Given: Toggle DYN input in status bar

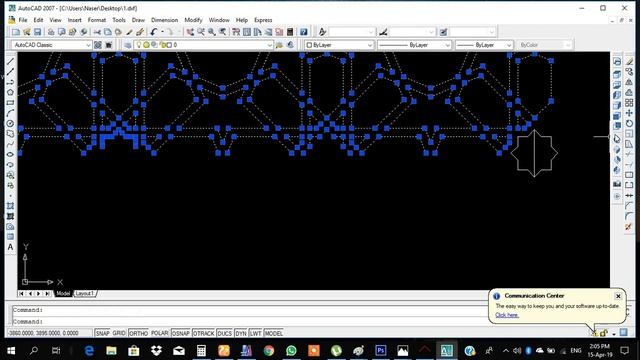Looking at the screenshot, I should [241, 333].
